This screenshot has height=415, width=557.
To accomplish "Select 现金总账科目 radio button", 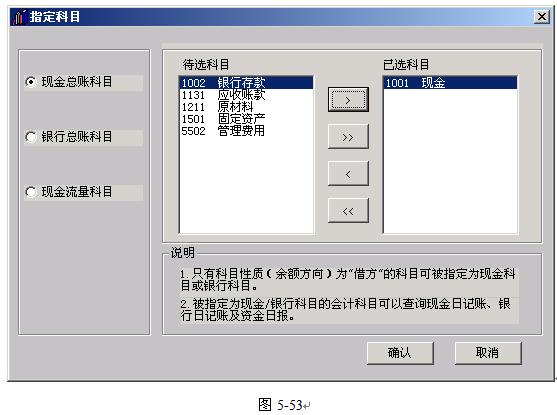I will click(31, 82).
